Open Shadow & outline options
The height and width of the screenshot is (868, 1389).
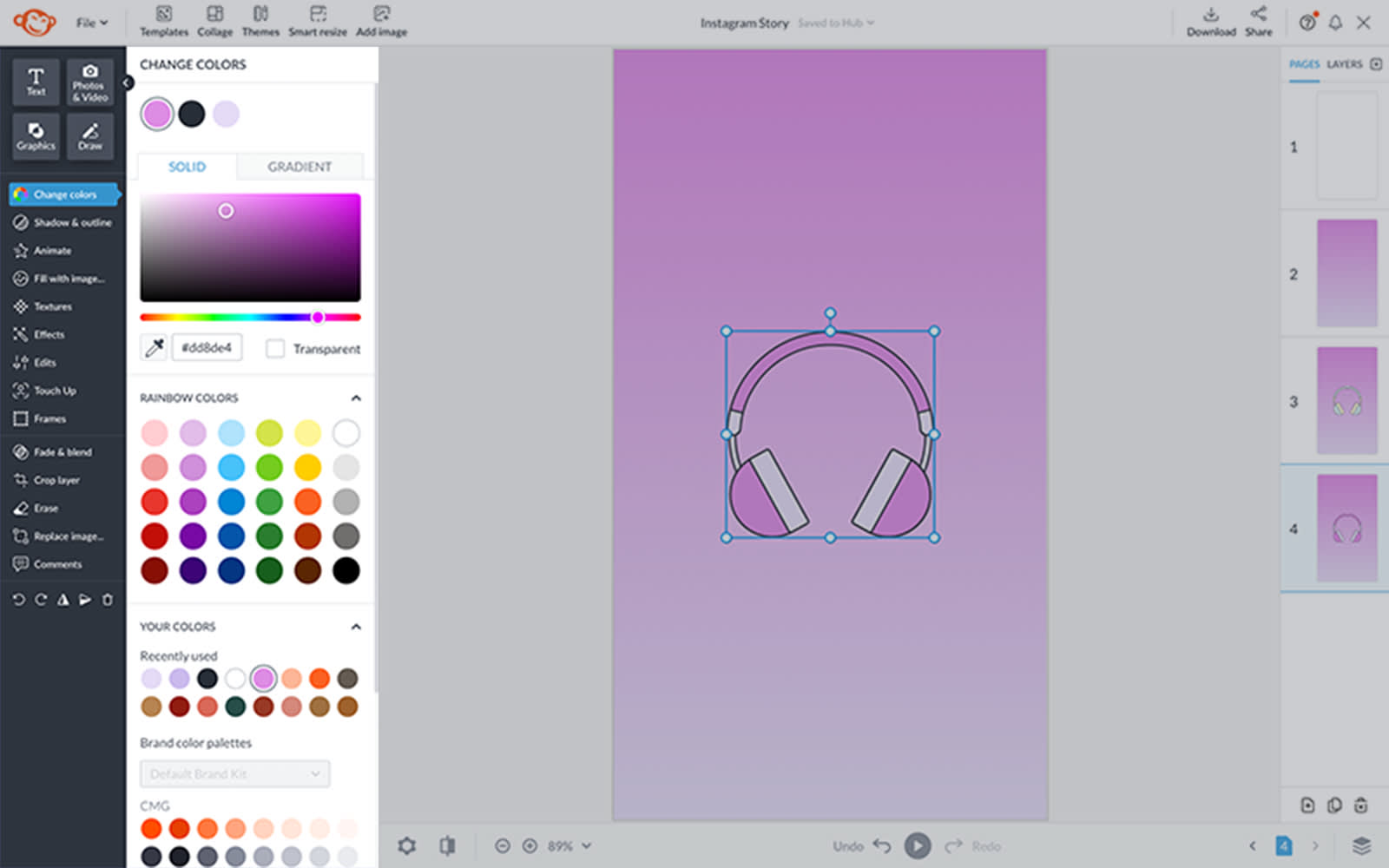pos(72,223)
